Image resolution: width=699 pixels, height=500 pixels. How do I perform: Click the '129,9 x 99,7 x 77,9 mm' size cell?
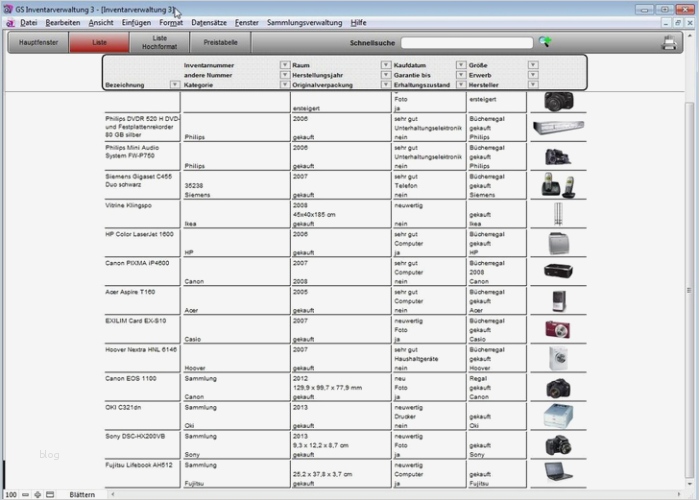coord(327,388)
